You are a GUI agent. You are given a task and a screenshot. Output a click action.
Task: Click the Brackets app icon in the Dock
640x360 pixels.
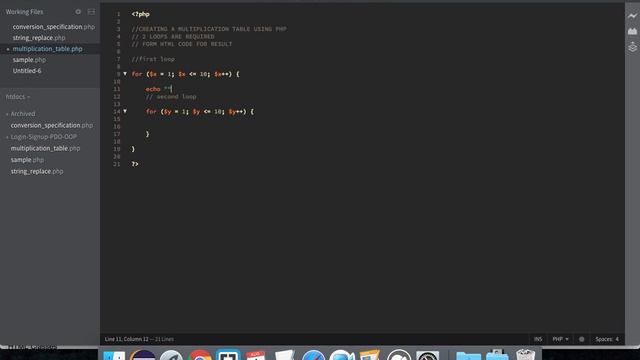228,355
